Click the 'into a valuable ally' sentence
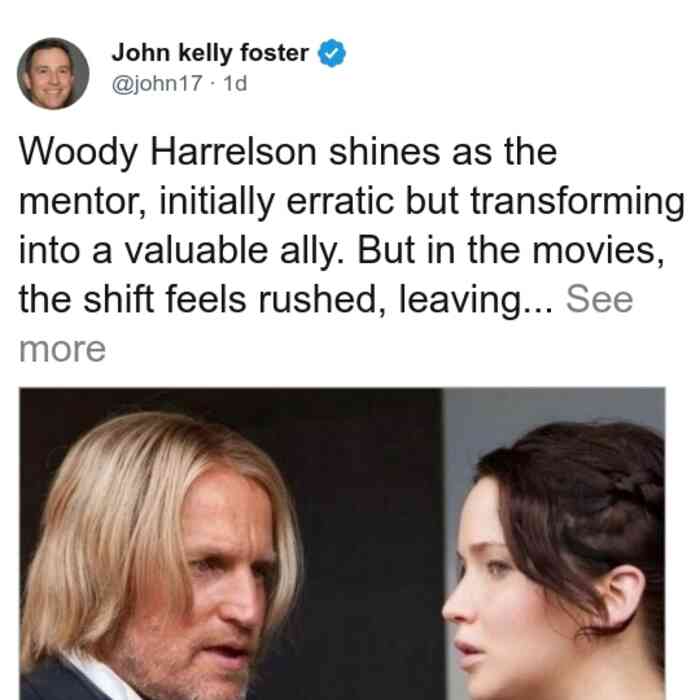 (x=181, y=250)
